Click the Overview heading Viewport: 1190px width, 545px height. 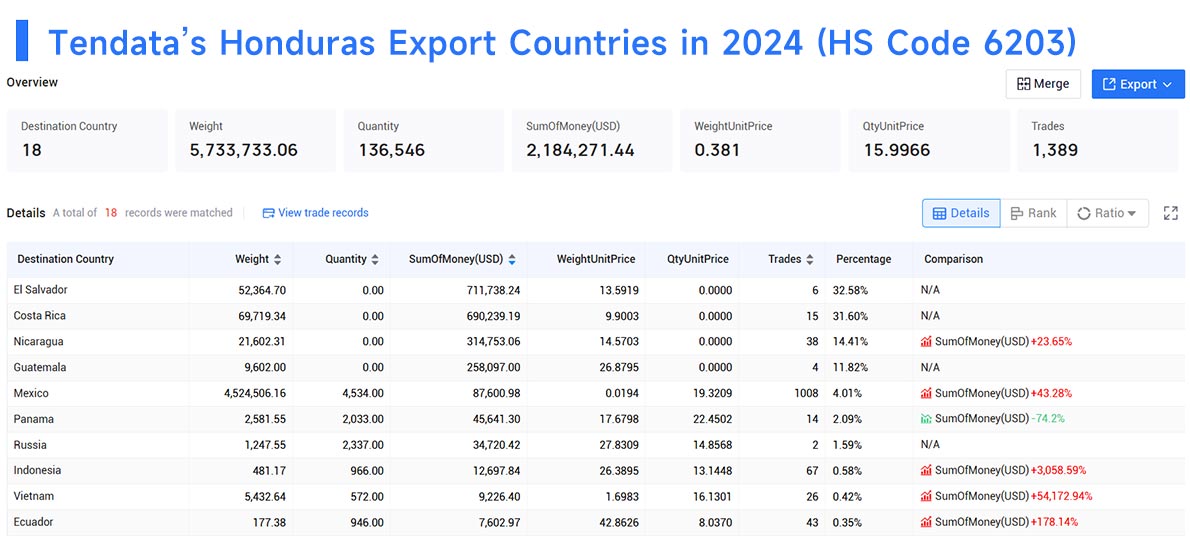(32, 82)
